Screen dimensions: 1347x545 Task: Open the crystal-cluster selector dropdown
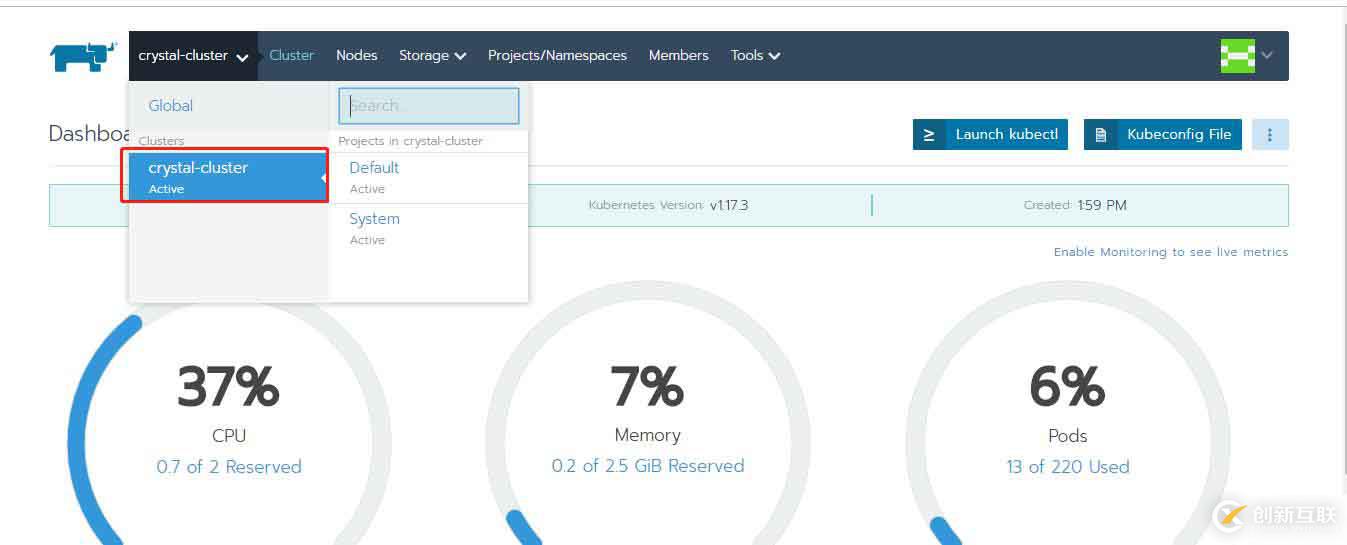(x=193, y=56)
